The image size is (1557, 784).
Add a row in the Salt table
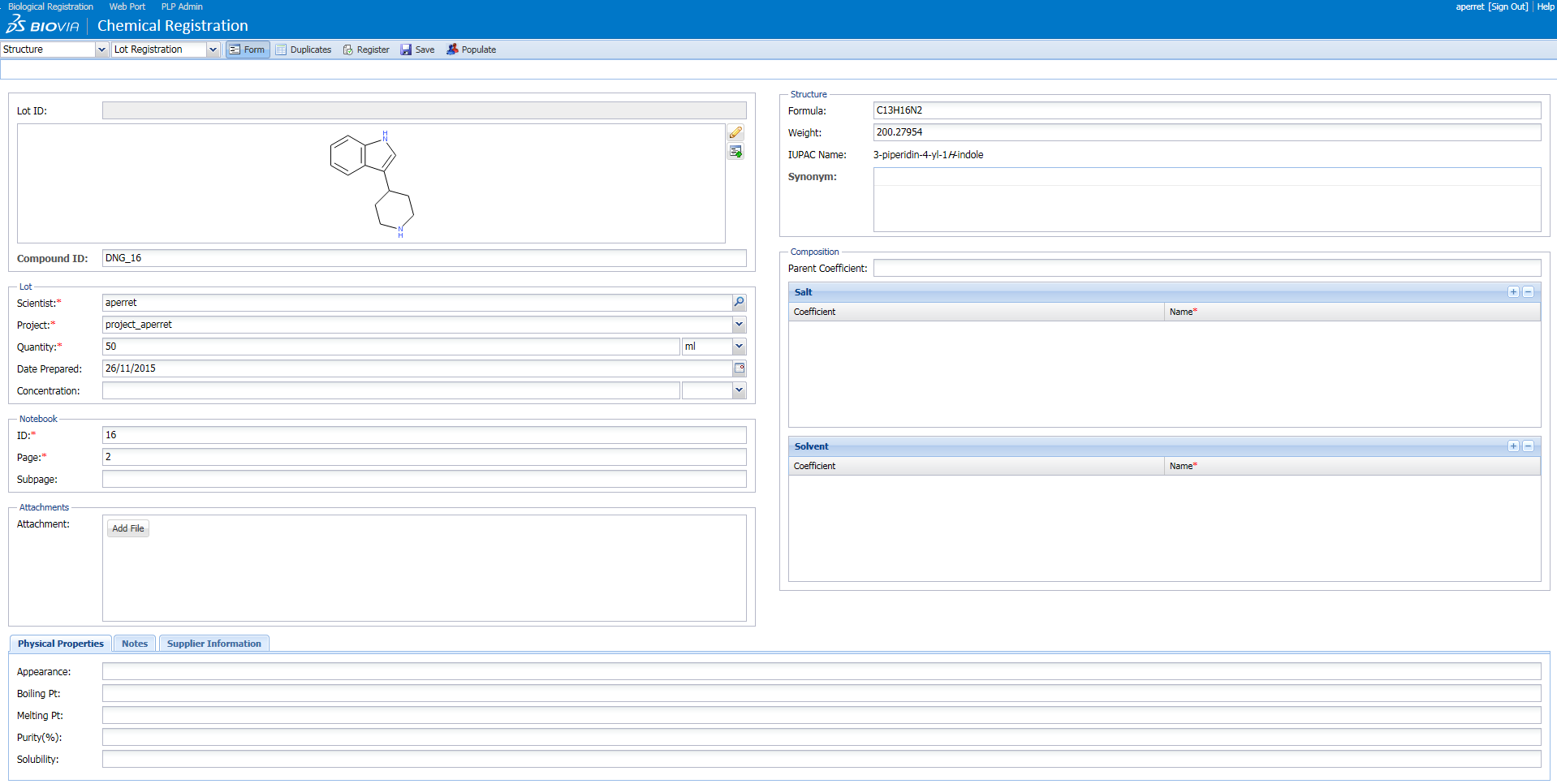[x=1513, y=292]
